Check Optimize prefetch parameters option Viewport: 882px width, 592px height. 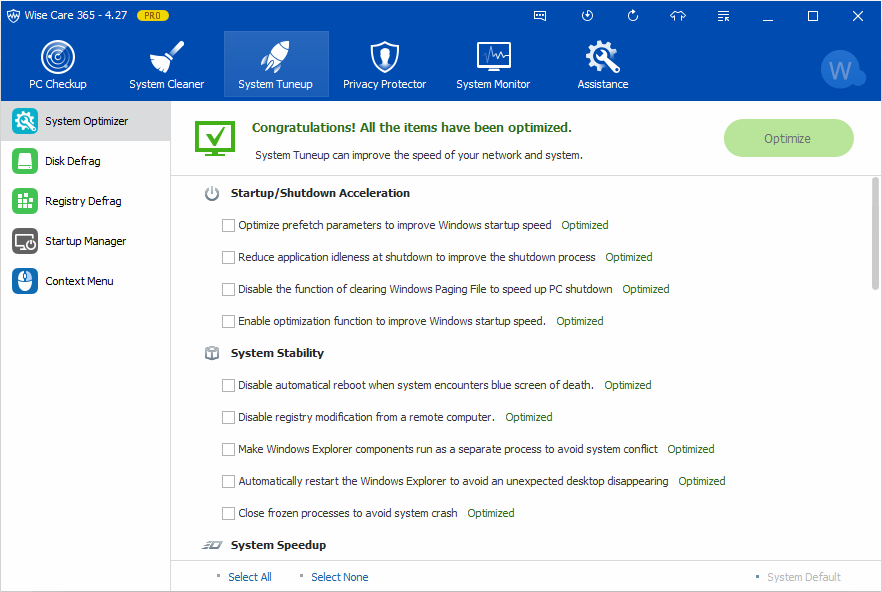[228, 226]
